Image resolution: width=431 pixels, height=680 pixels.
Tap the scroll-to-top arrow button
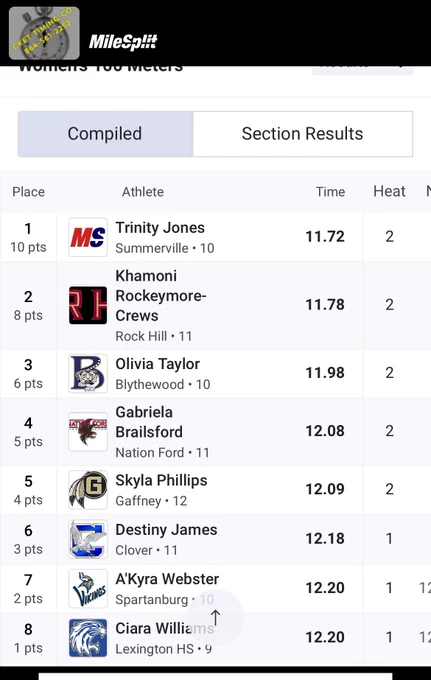215,617
